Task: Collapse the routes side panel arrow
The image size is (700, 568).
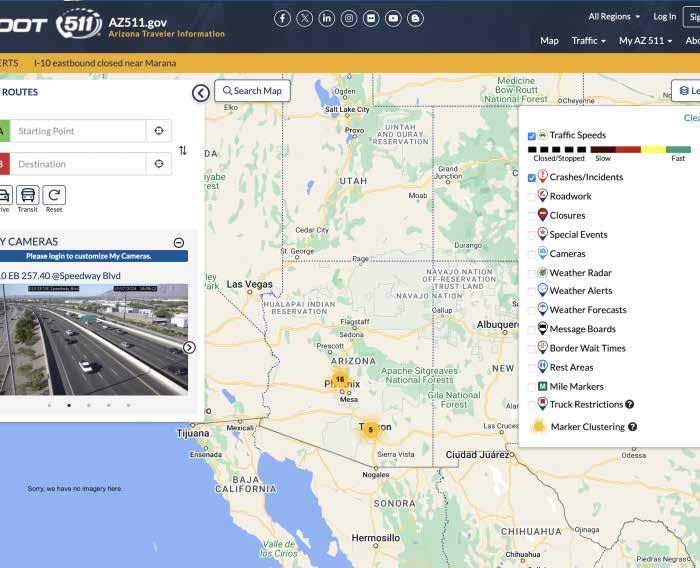Action: click(201, 93)
